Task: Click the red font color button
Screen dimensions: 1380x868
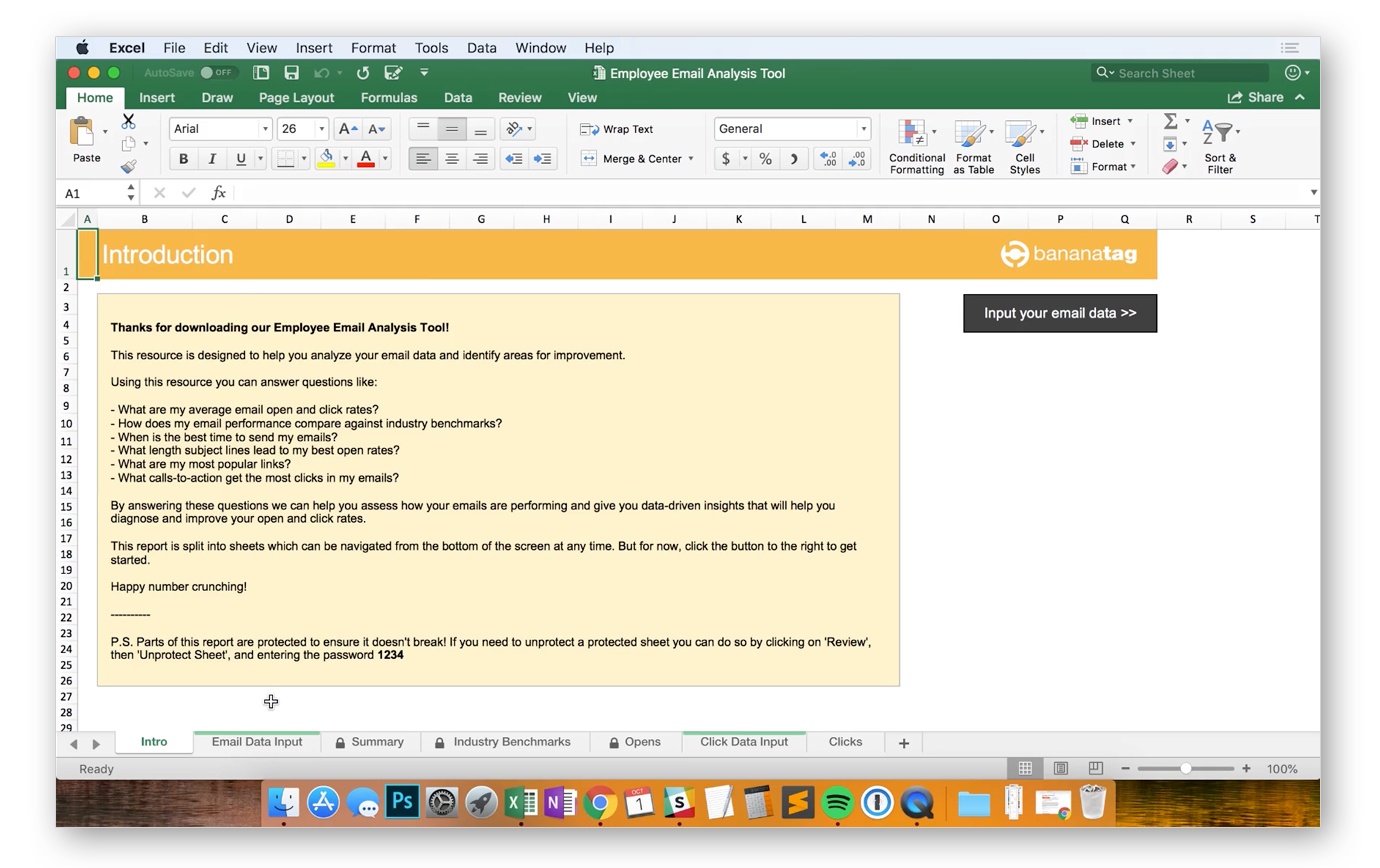Action: [365, 159]
